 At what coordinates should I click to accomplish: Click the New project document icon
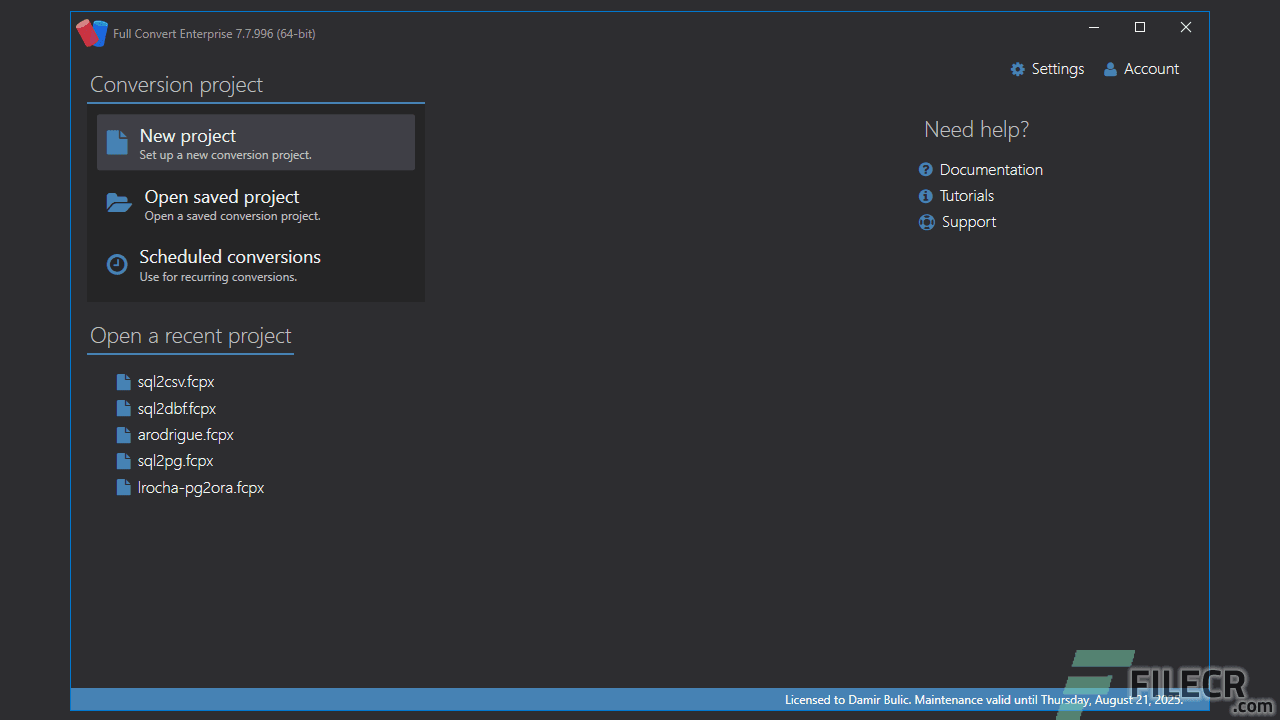click(117, 142)
